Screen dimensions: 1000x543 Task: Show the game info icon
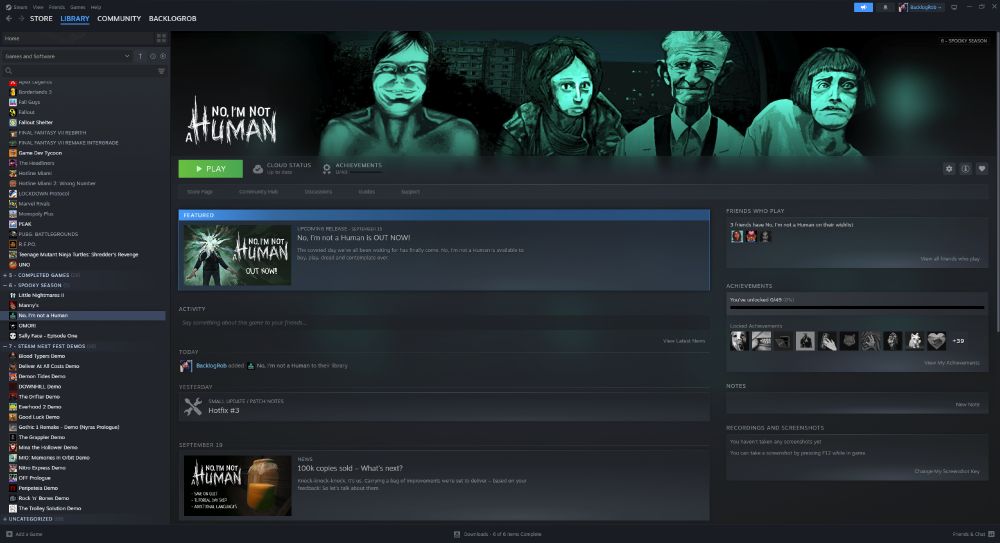coord(966,168)
